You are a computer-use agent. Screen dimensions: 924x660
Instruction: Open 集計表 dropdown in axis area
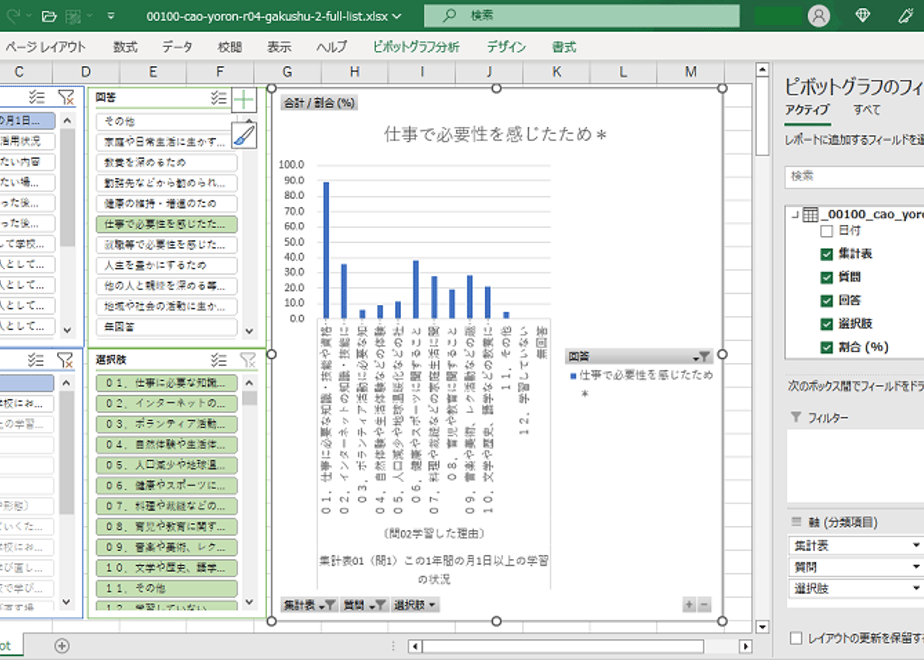coord(916,545)
